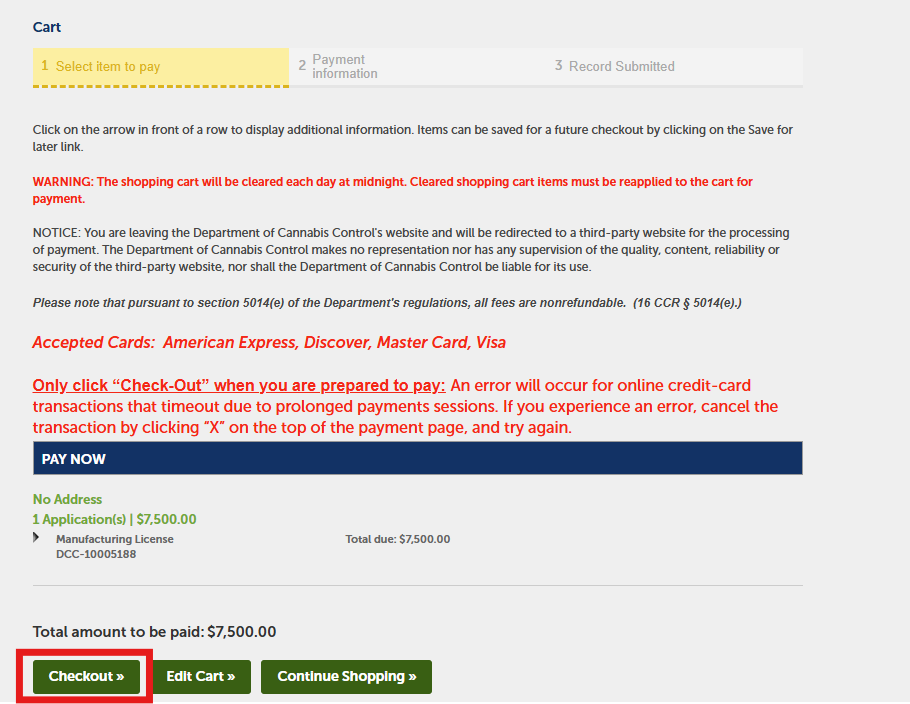Click Total amount to be paid line
Screen dimensions: 910x704
point(154,631)
